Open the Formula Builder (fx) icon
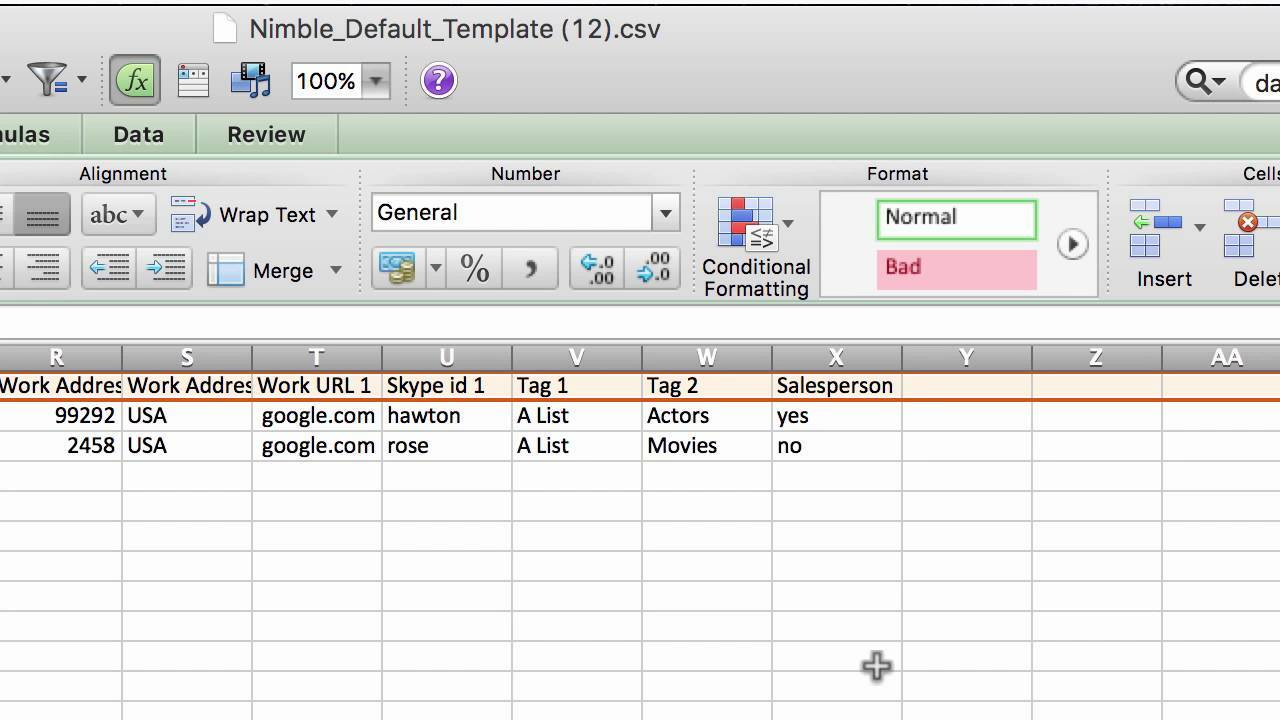1280x720 pixels. click(134, 80)
